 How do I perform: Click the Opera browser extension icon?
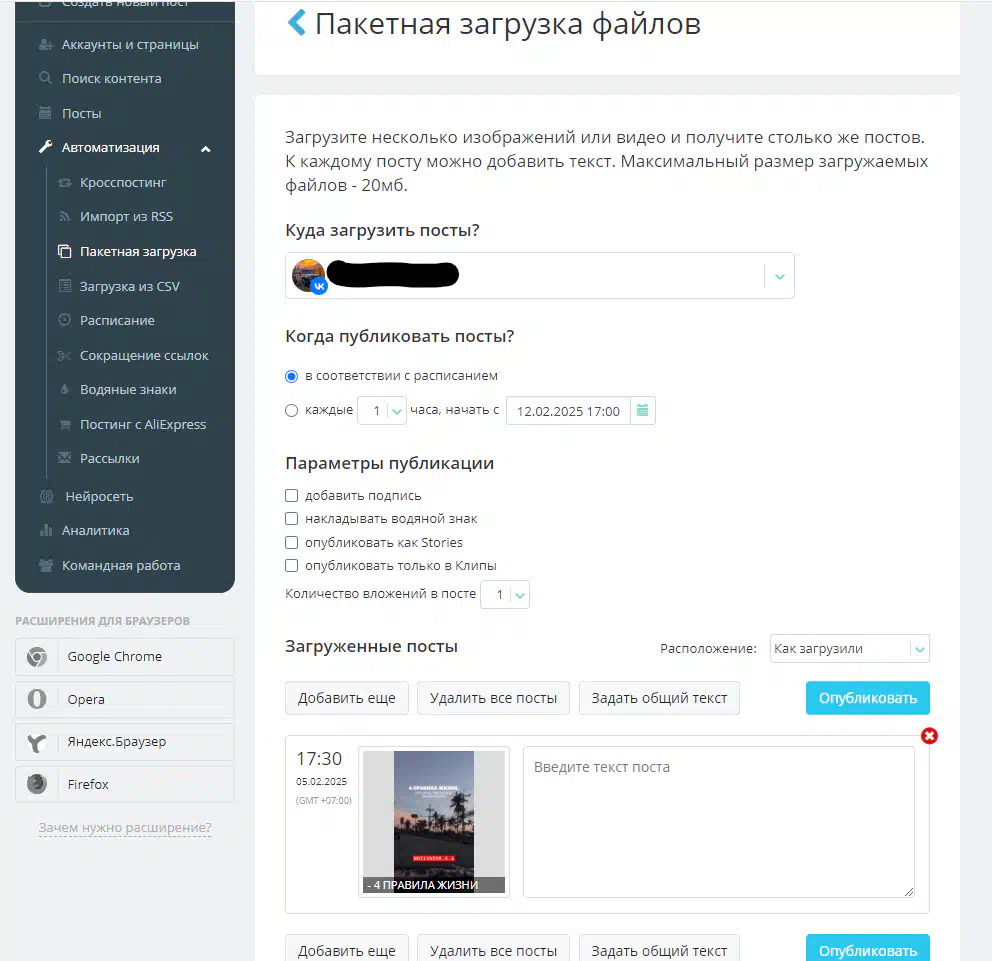[37, 699]
